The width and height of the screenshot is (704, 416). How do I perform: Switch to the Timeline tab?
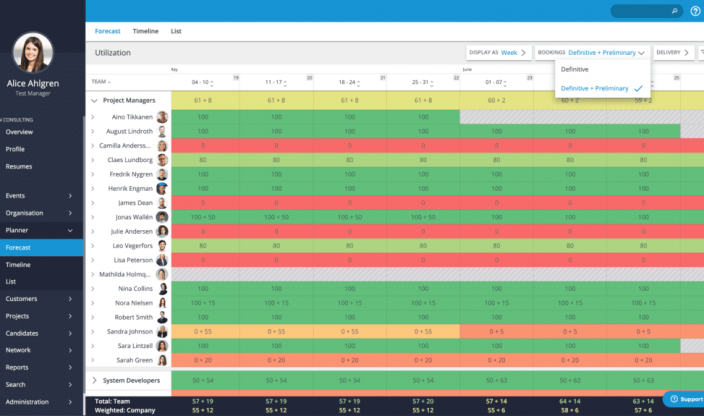coord(145,31)
